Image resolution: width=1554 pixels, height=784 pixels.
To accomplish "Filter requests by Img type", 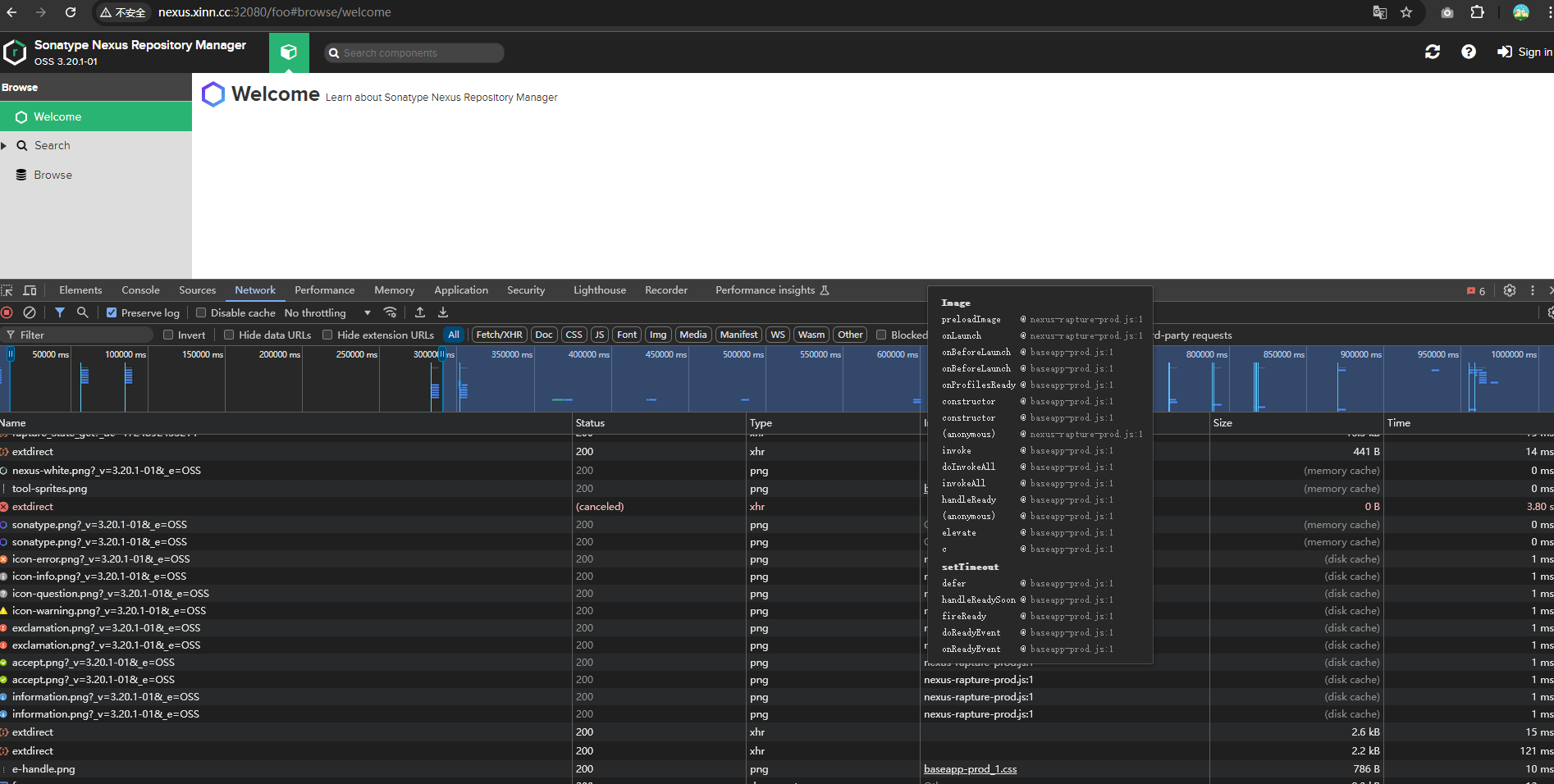I will point(658,335).
